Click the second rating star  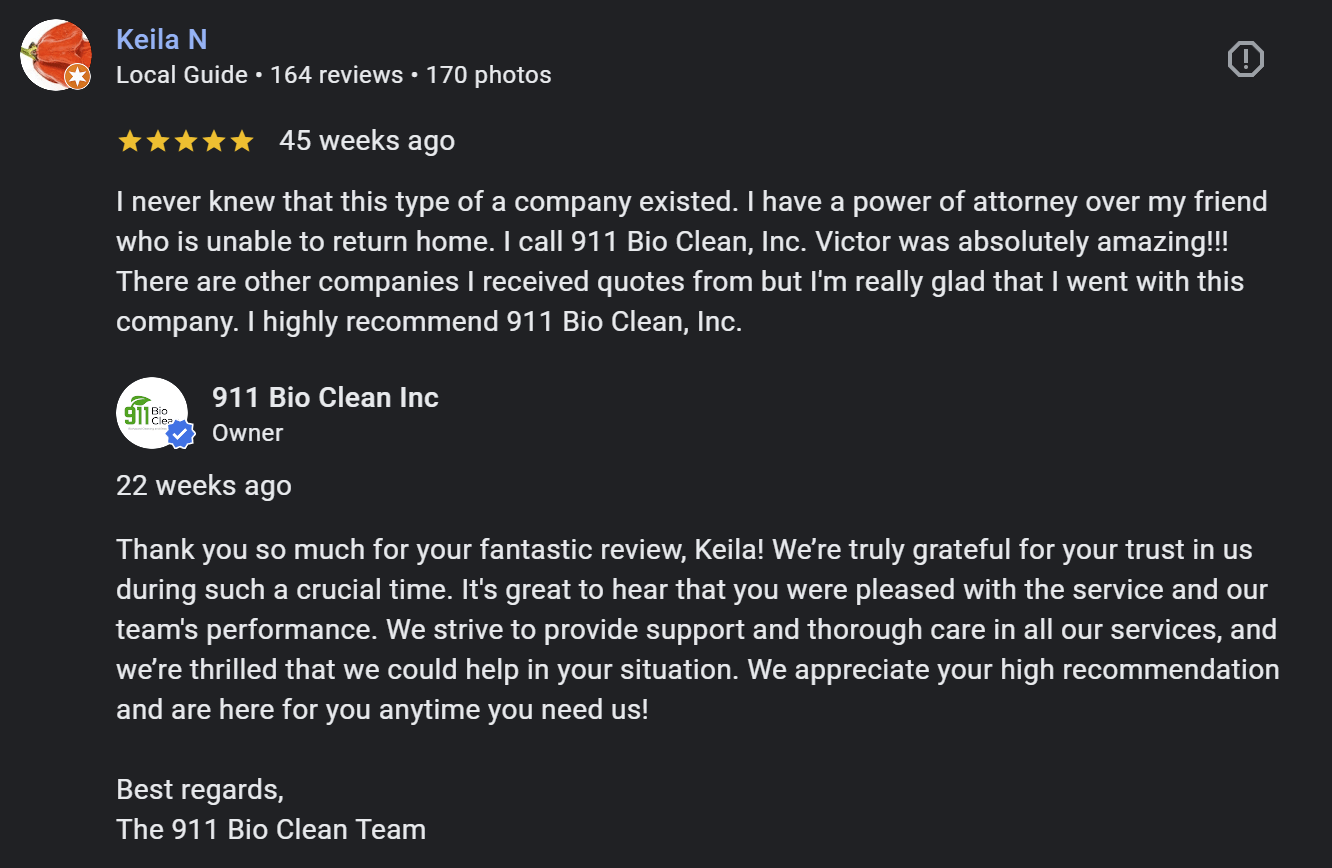[158, 141]
